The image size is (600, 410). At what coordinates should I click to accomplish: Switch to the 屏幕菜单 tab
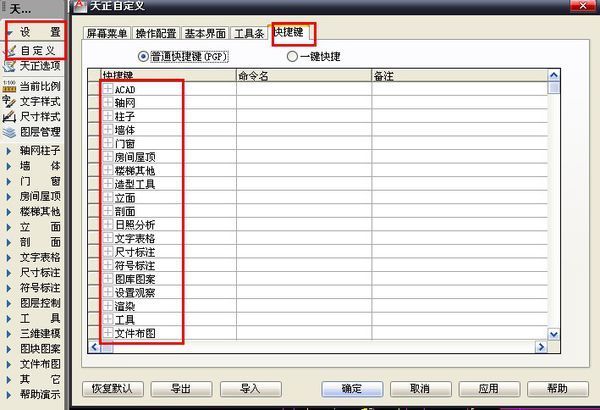pos(107,33)
